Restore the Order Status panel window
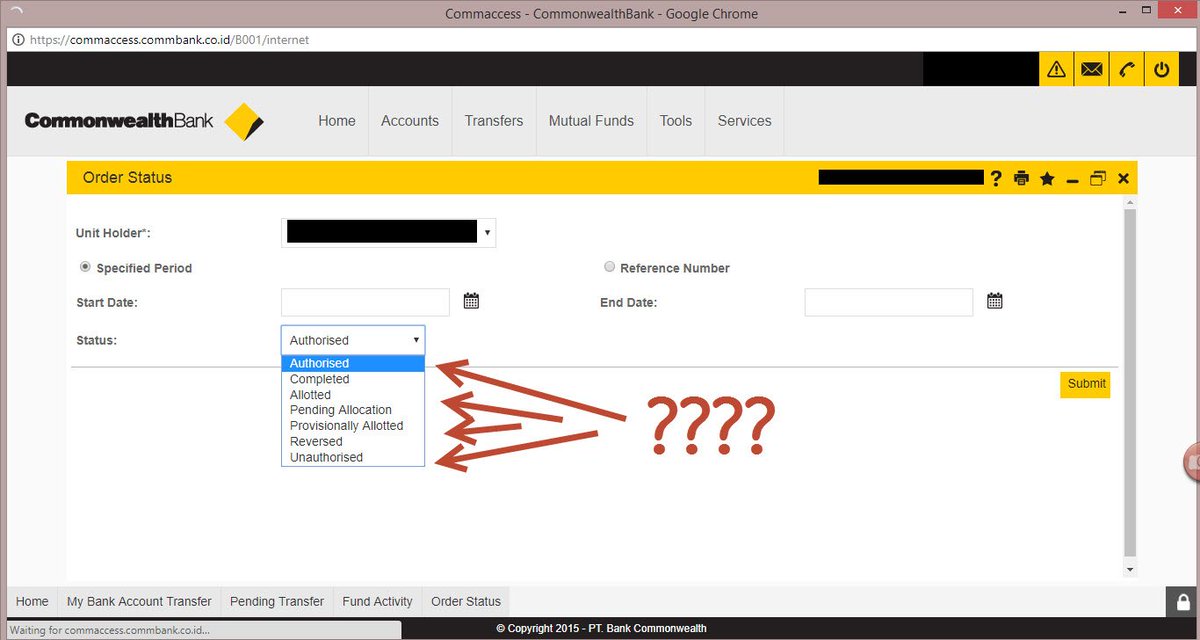 (x=1098, y=178)
